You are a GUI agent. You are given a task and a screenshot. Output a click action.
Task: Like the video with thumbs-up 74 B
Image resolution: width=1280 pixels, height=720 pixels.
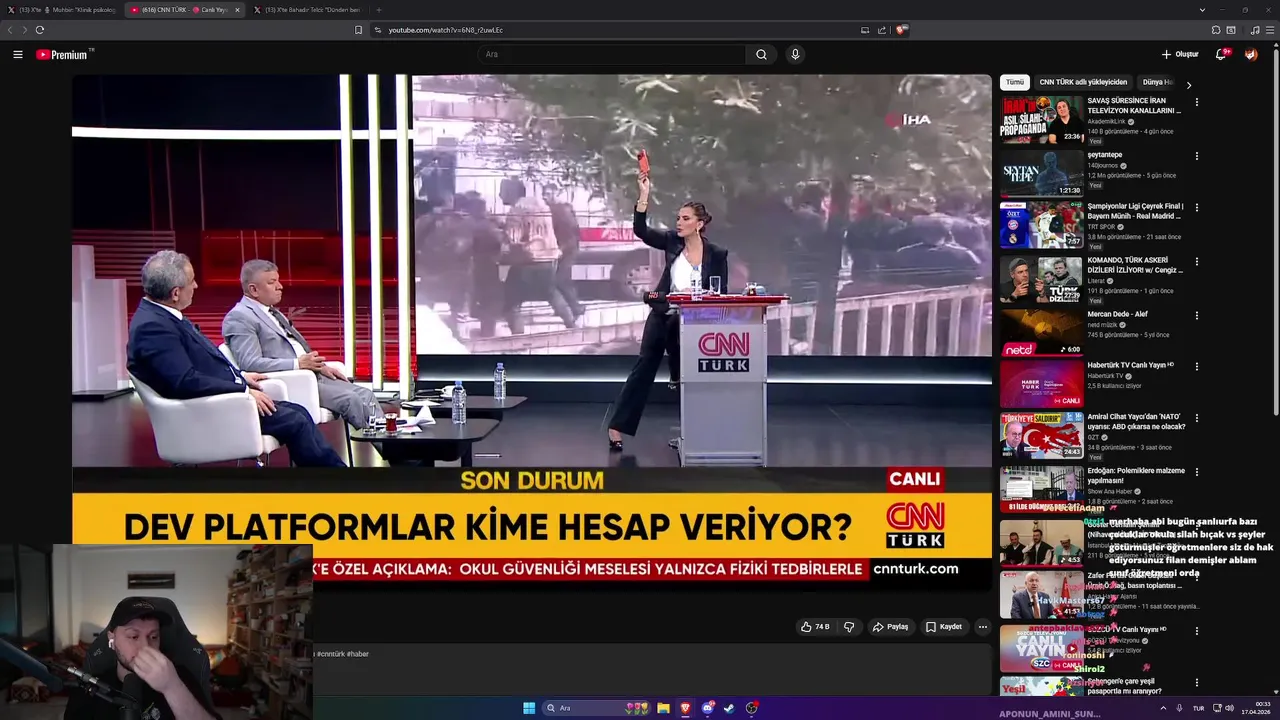(815, 627)
